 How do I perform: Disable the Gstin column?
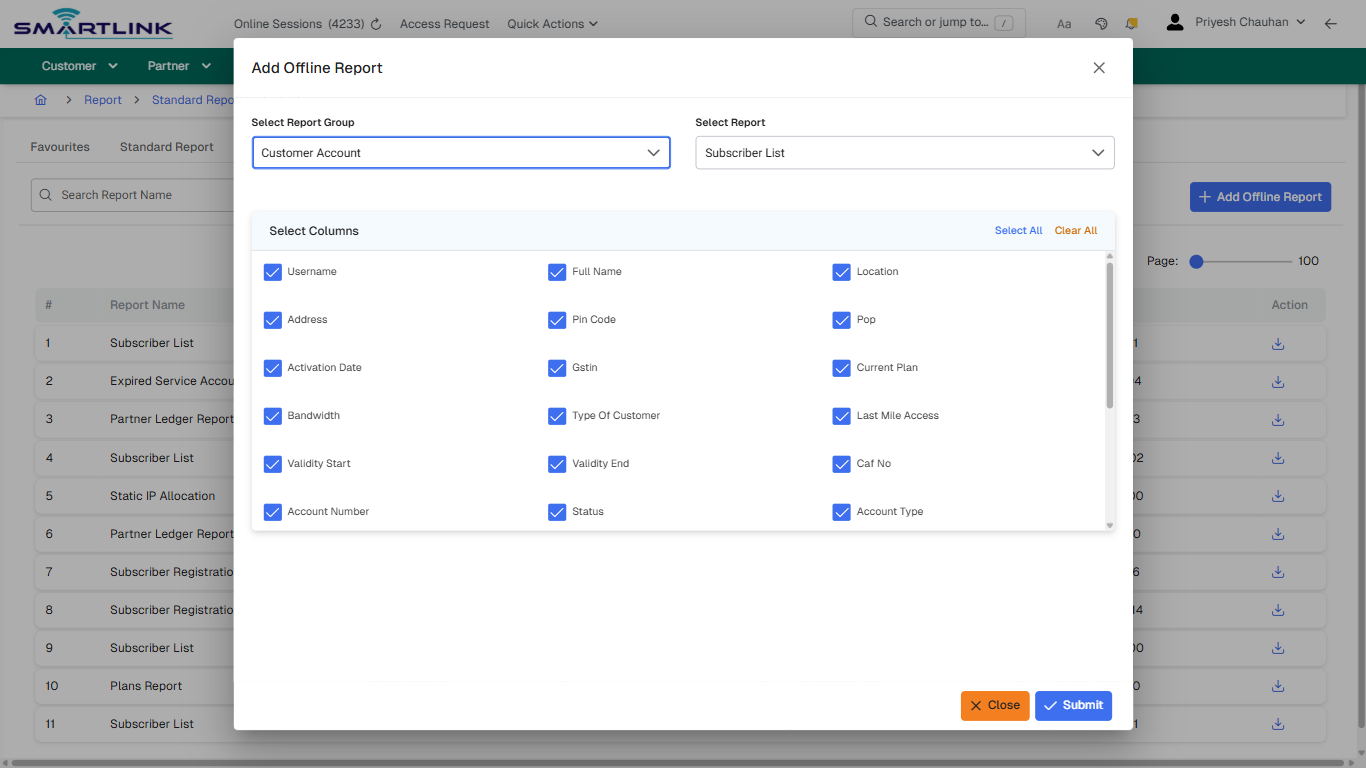pyautogui.click(x=557, y=368)
